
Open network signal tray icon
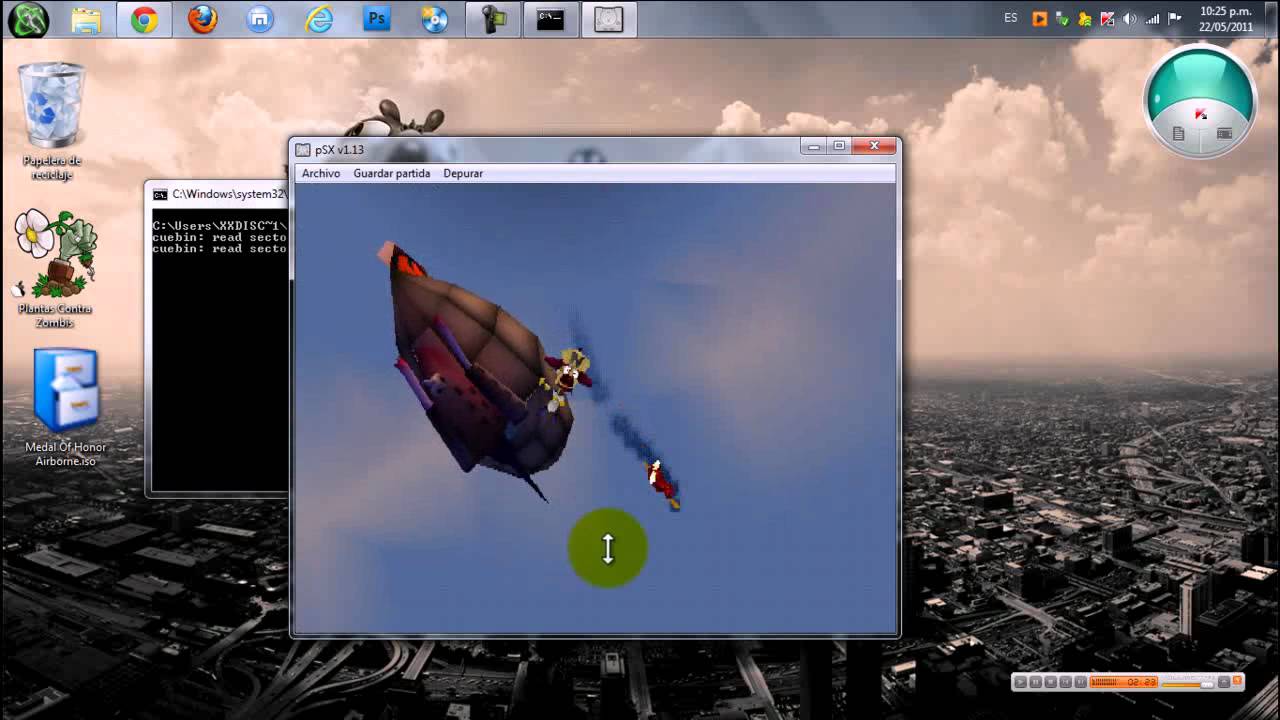[x=1152, y=19]
